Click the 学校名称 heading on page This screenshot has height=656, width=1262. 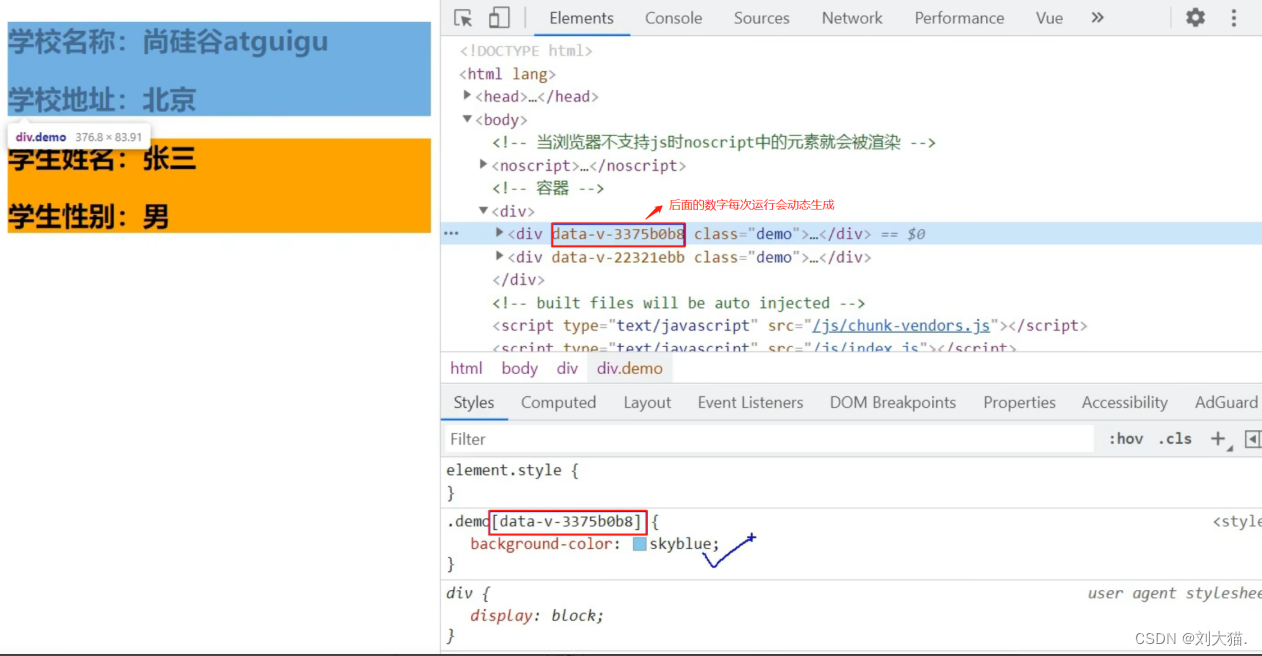point(168,41)
